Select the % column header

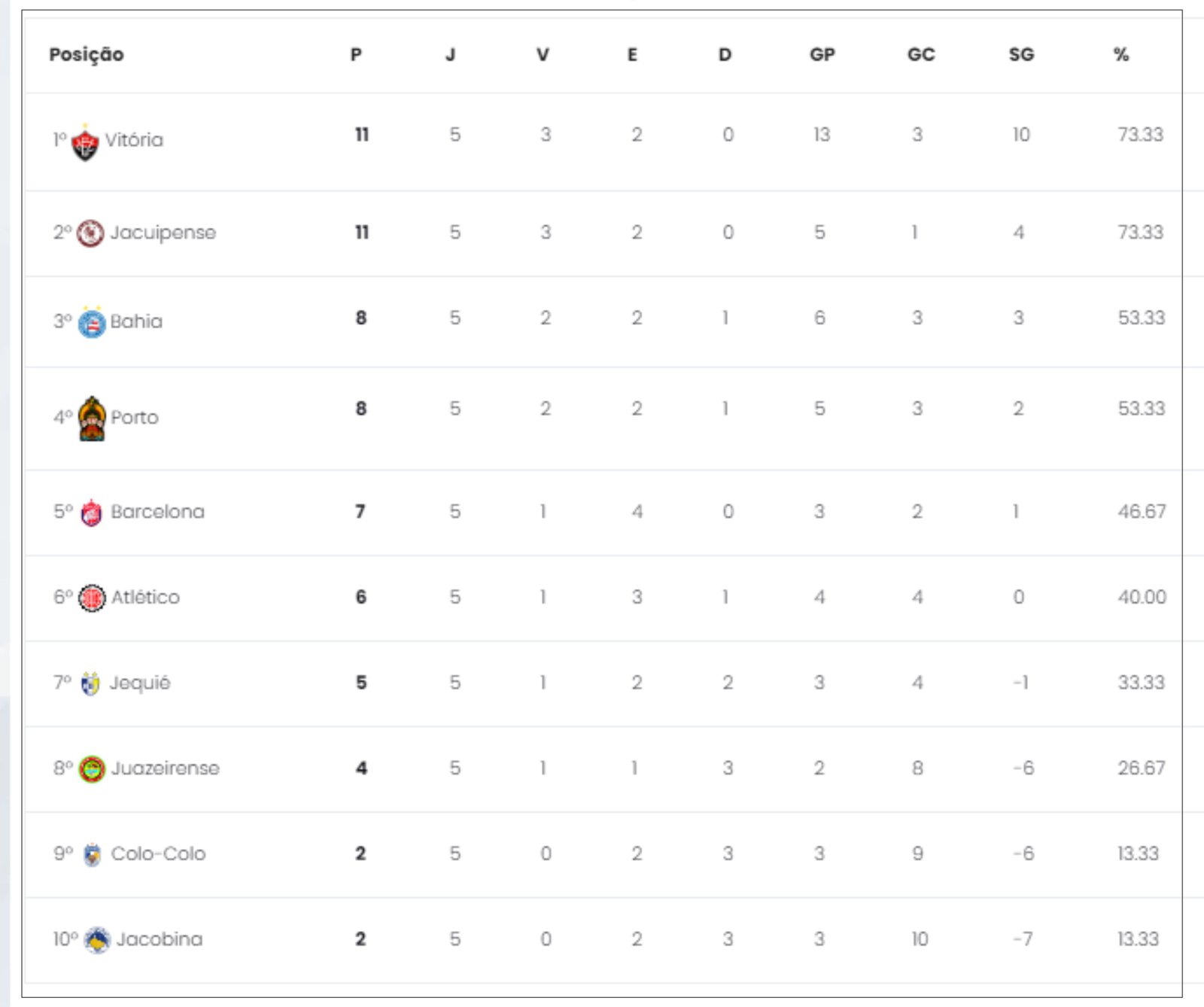coord(1121,55)
